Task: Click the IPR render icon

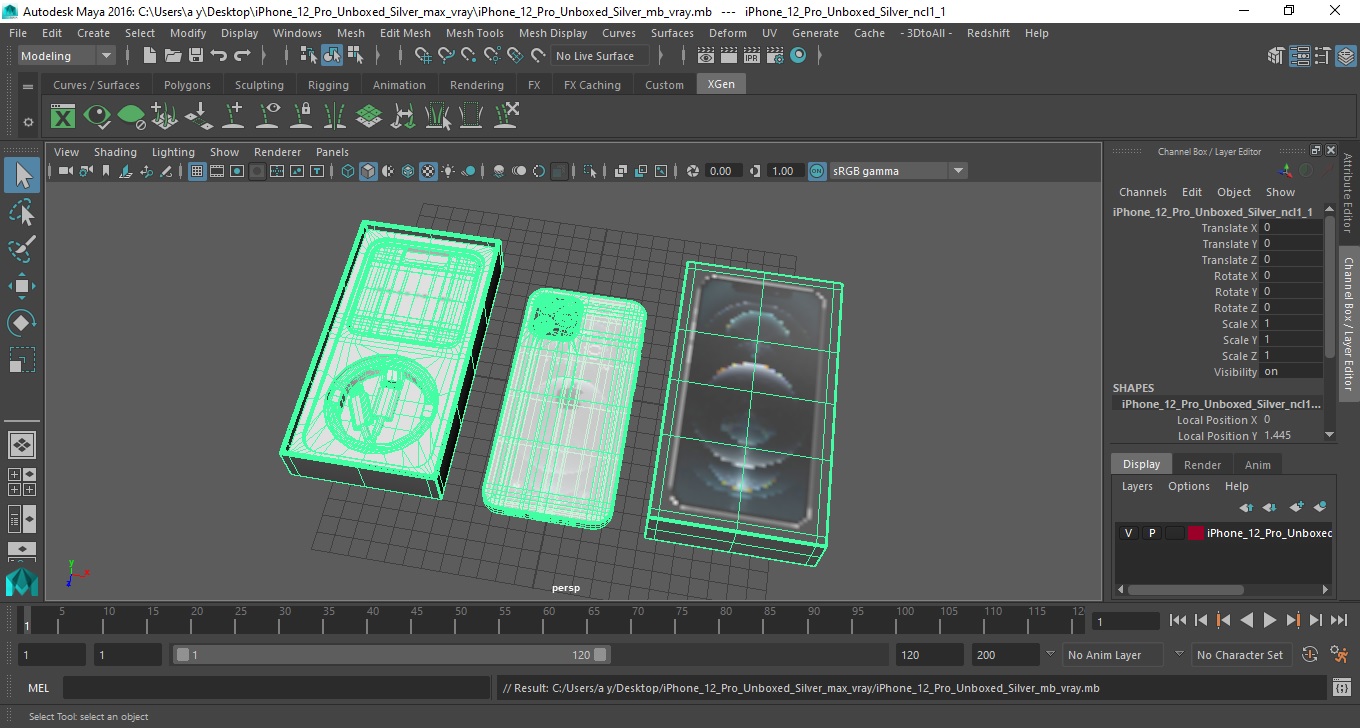Action: pyautogui.click(x=752, y=56)
